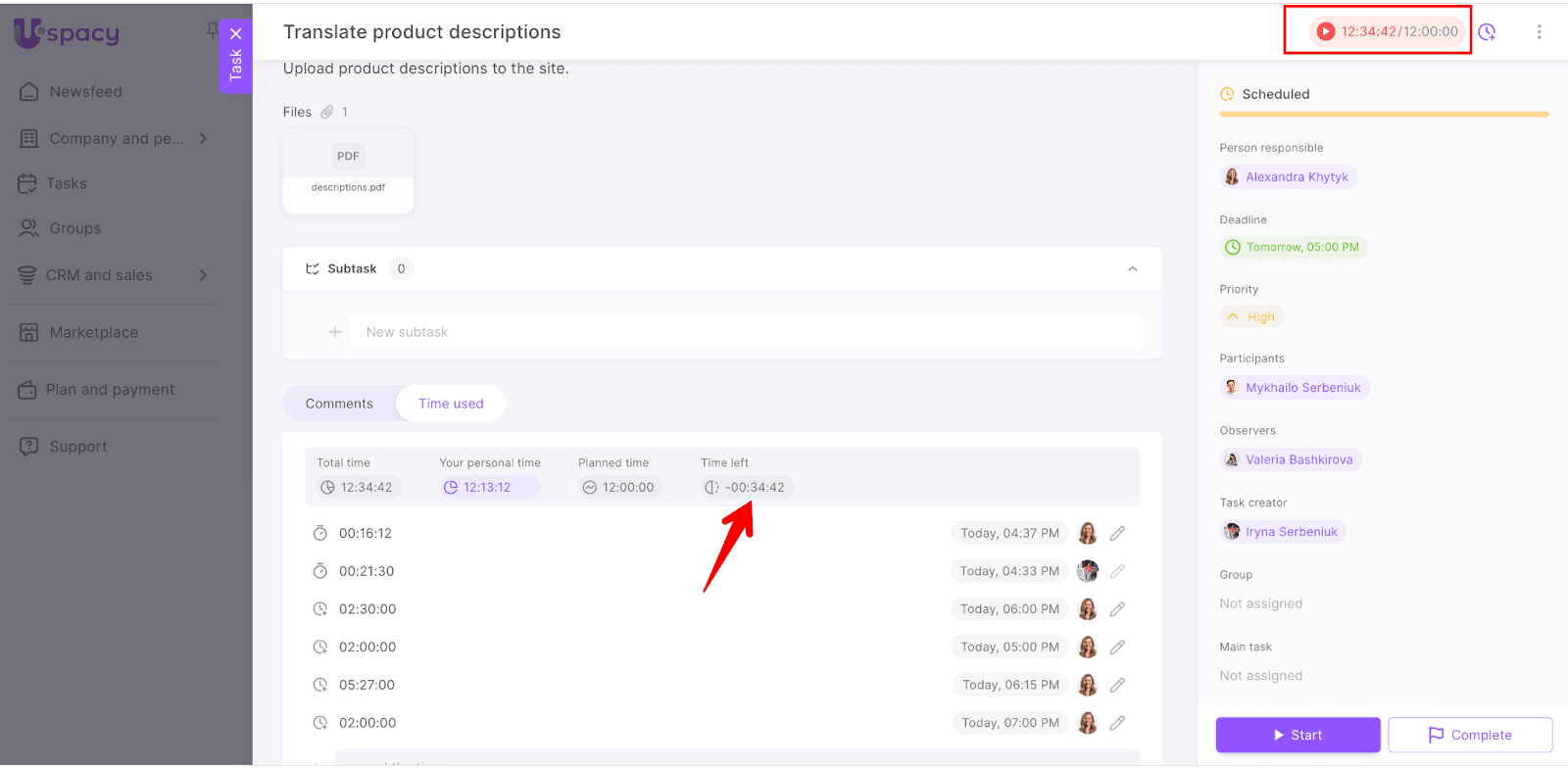This screenshot has width=1568, height=768.
Task: Open Marketplace from the sidebar
Action: (x=94, y=333)
